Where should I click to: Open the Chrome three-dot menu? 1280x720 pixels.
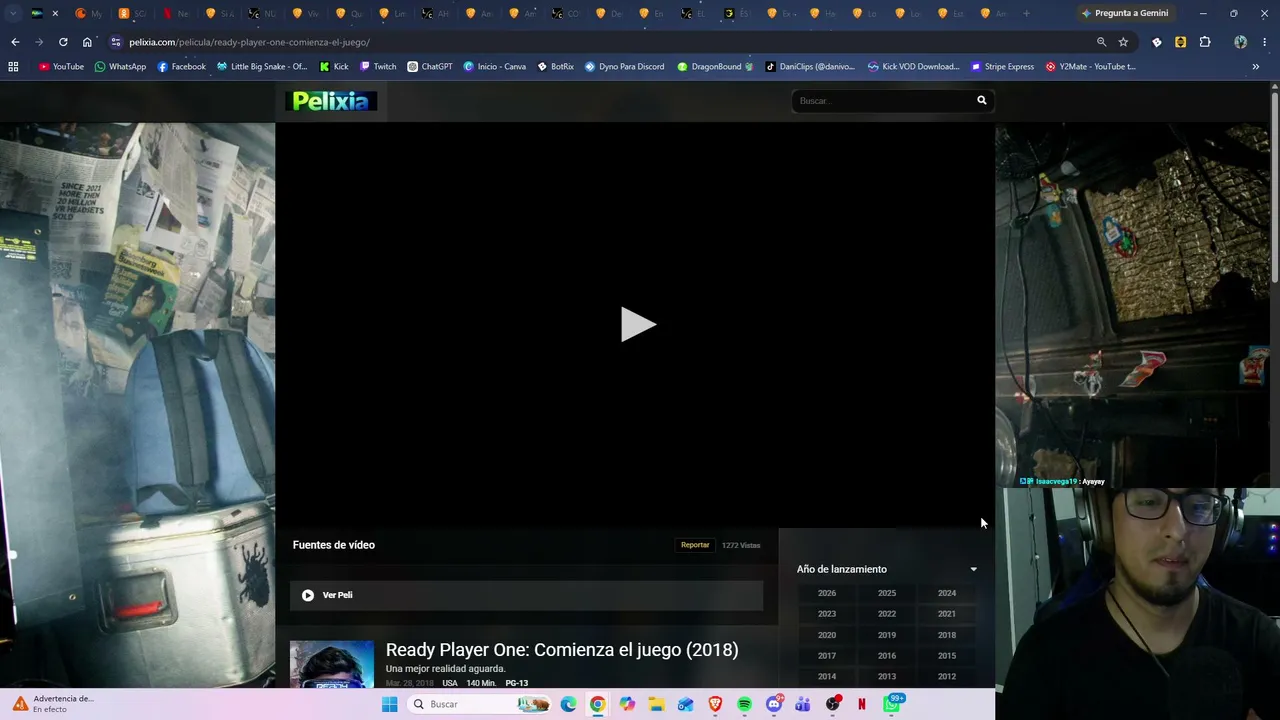tap(1265, 42)
